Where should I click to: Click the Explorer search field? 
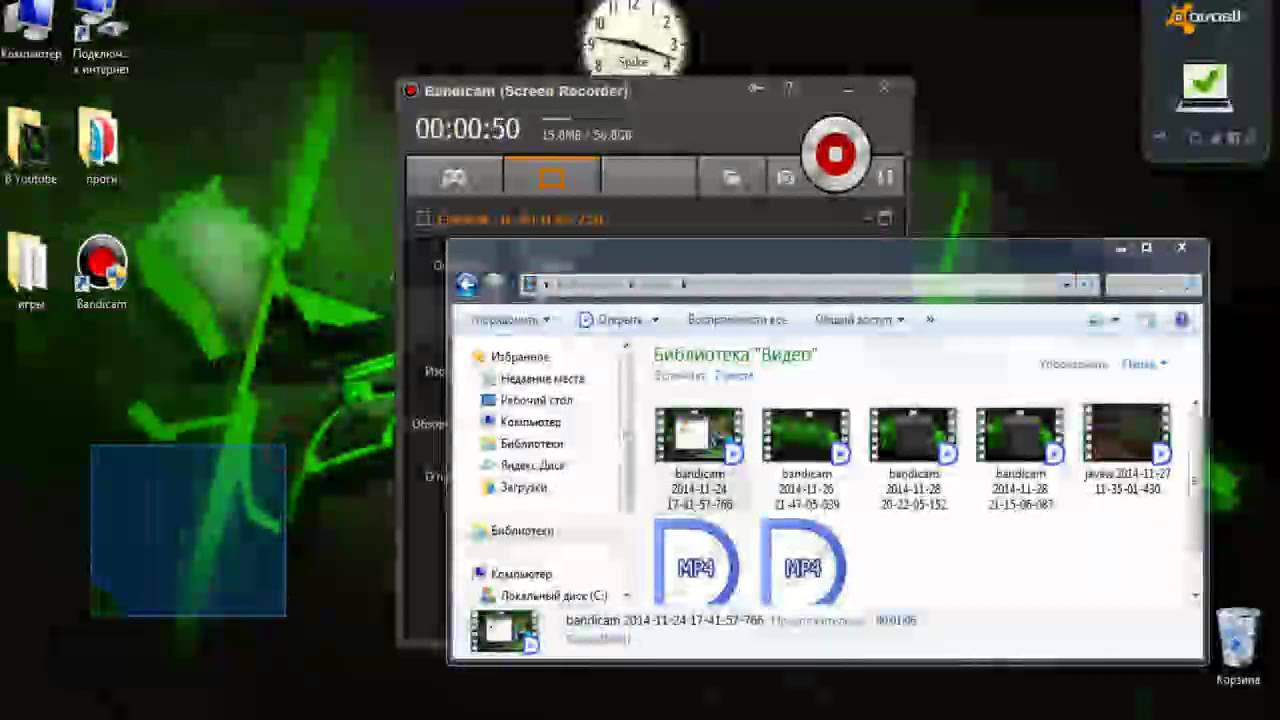[x=1152, y=284]
